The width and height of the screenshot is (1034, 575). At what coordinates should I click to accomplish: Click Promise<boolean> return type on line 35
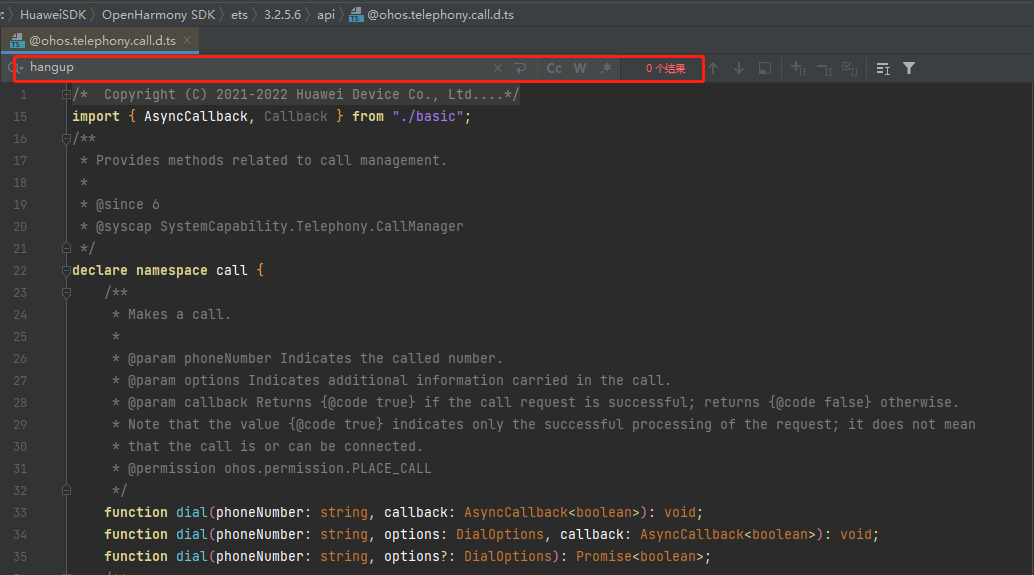[640, 557]
